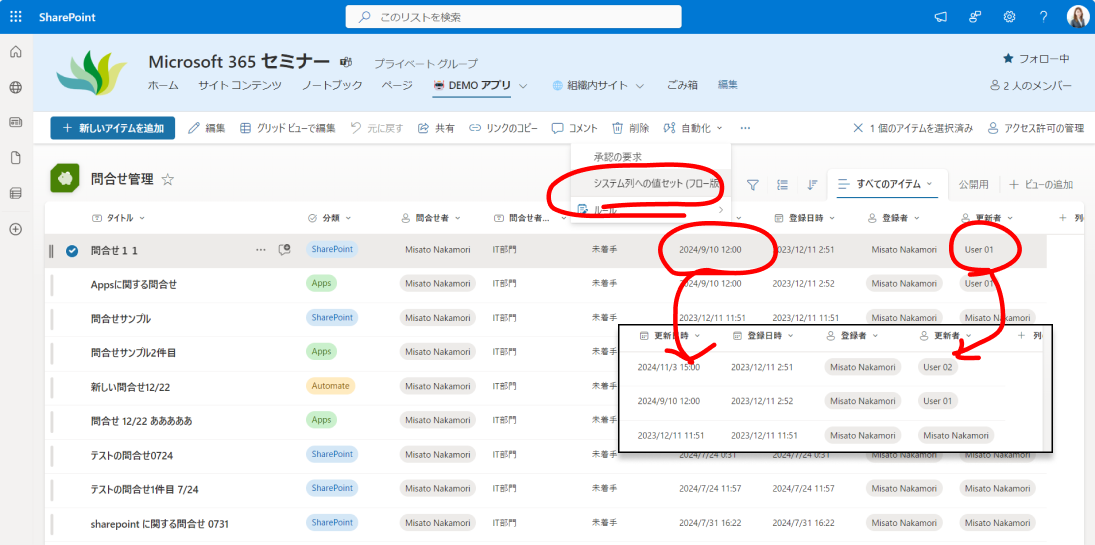Click 編集 in the command bar

(207, 129)
